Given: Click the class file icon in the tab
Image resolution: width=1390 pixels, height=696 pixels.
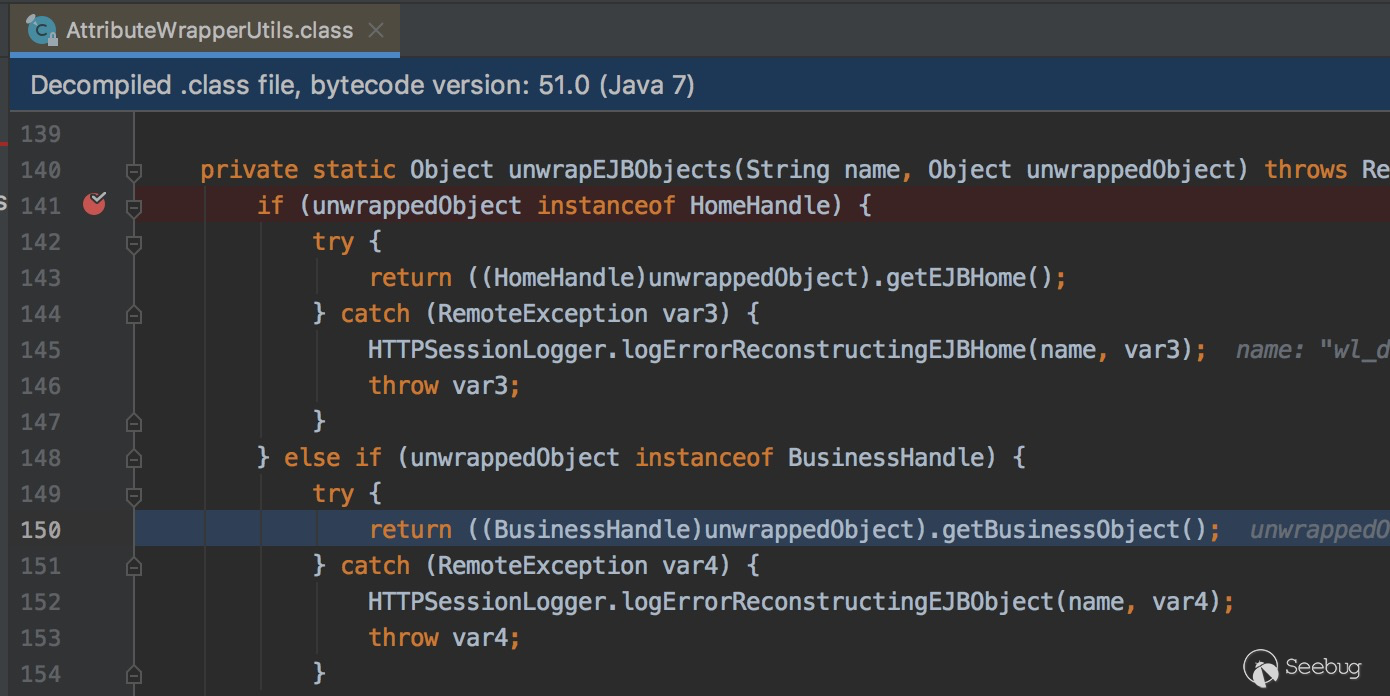Looking at the screenshot, I should coord(41,30).
